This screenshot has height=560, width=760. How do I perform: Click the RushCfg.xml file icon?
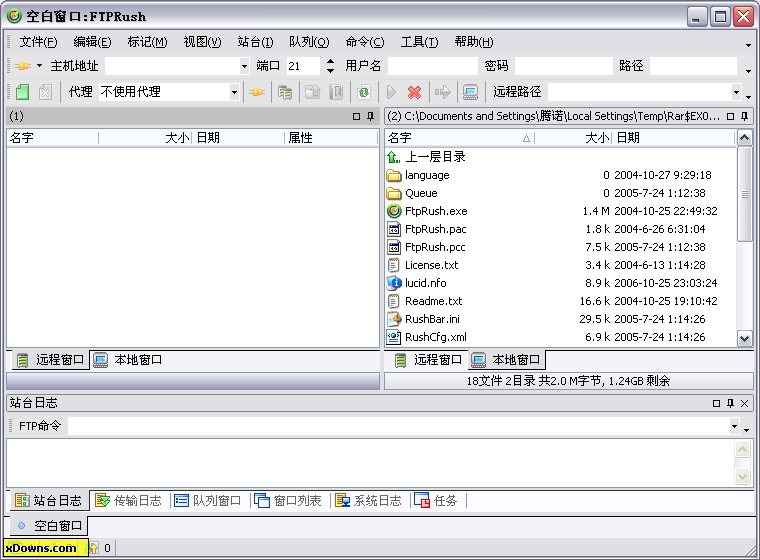(x=394, y=337)
